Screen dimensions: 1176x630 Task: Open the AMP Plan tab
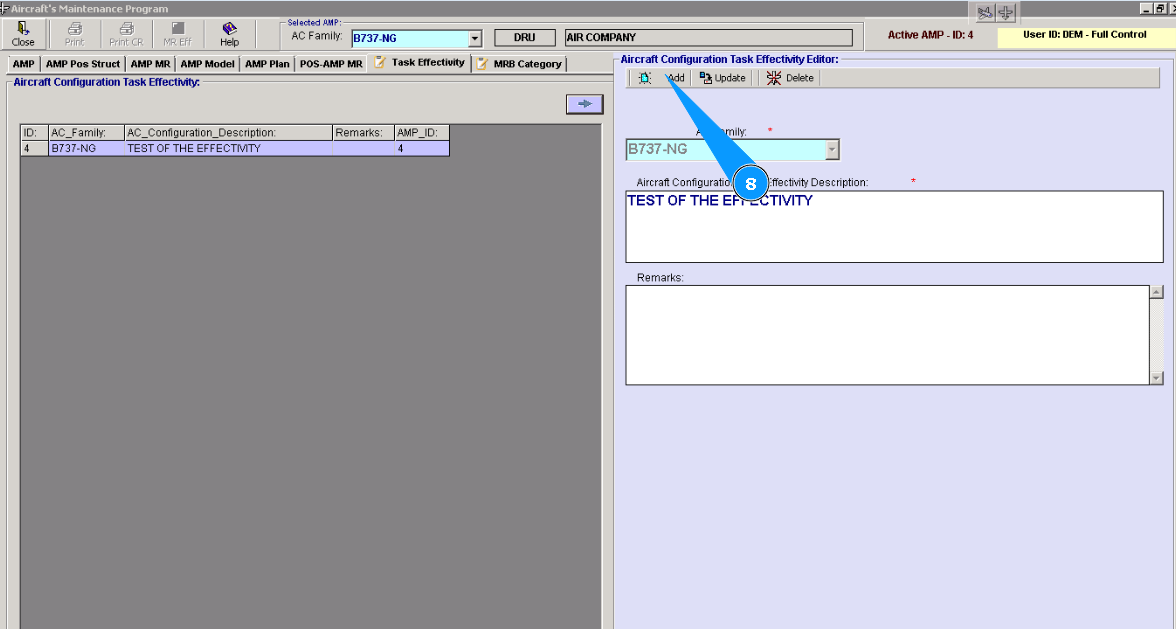[267, 64]
